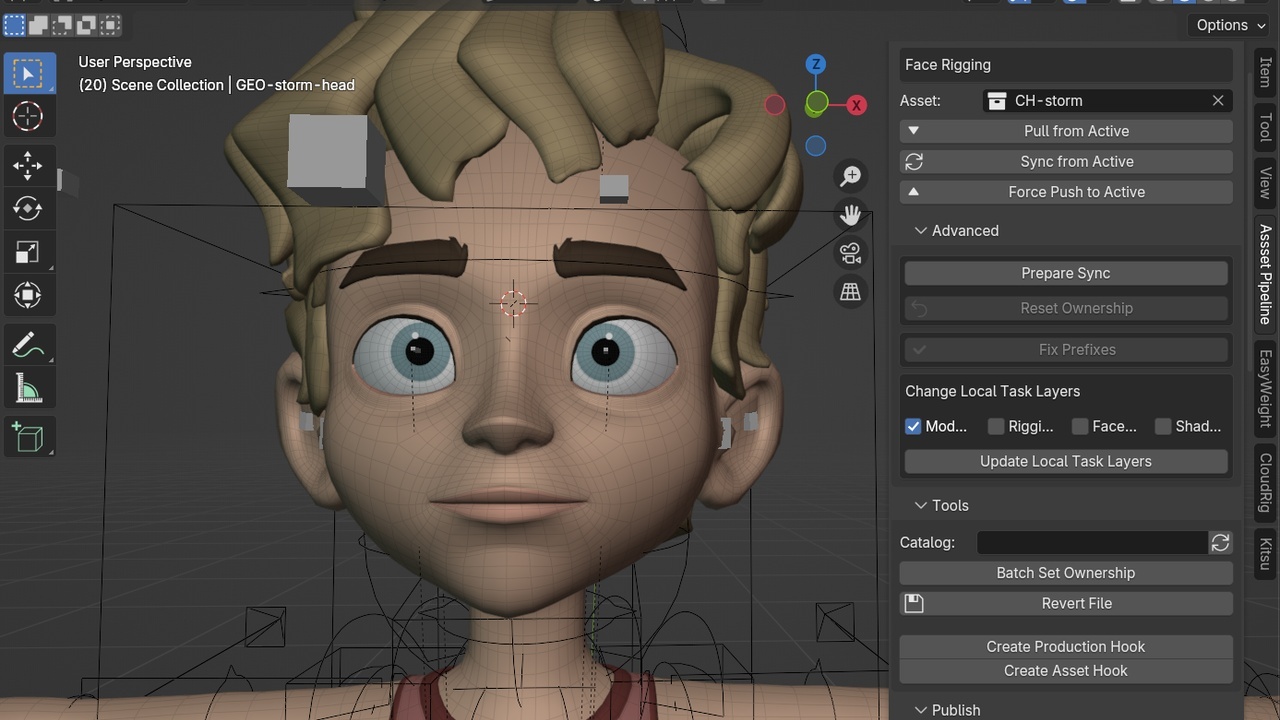Enable the Rigging task layer checkbox
The width and height of the screenshot is (1280, 720).
[996, 426]
